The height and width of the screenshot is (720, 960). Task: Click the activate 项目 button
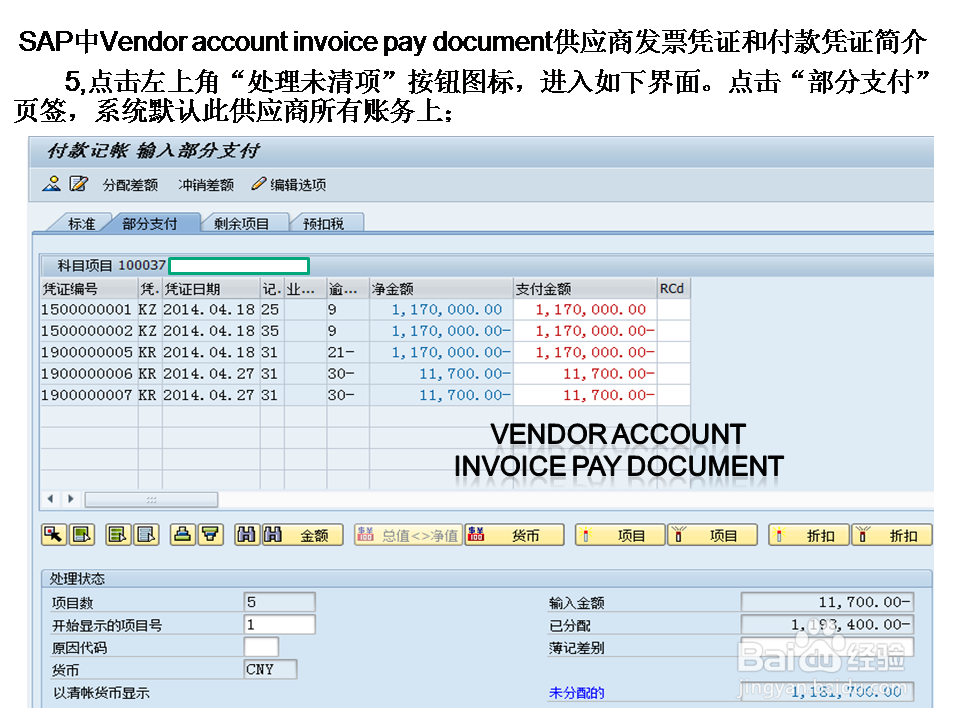[620, 535]
